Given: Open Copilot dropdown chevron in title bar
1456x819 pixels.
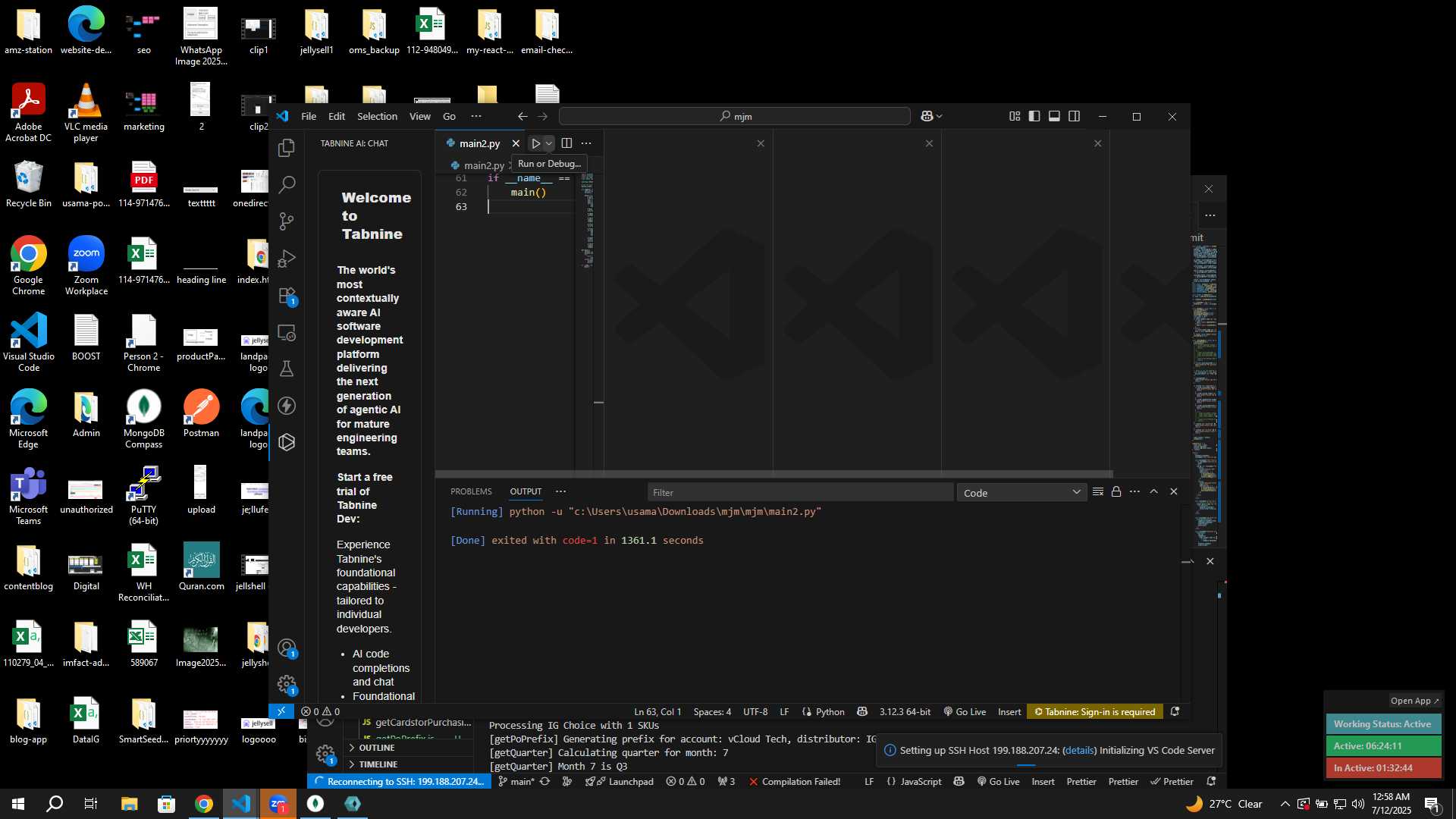Looking at the screenshot, I should point(939,116).
